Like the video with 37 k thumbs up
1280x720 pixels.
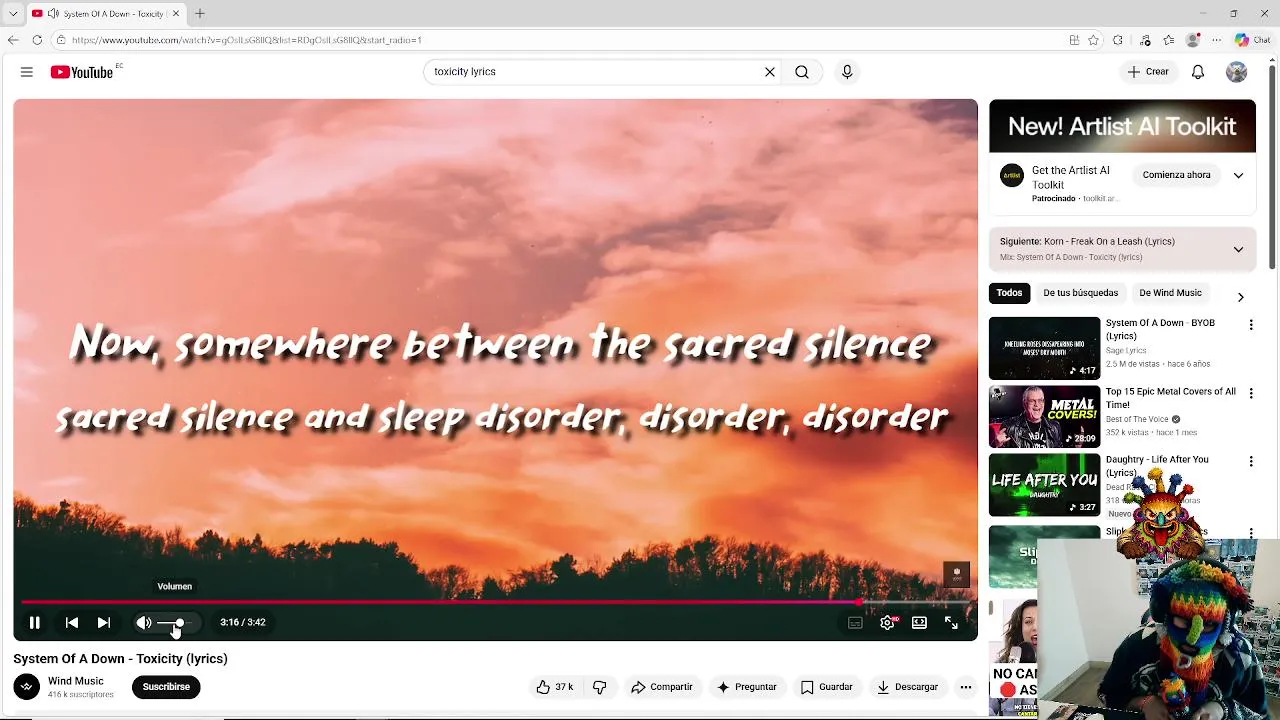555,687
